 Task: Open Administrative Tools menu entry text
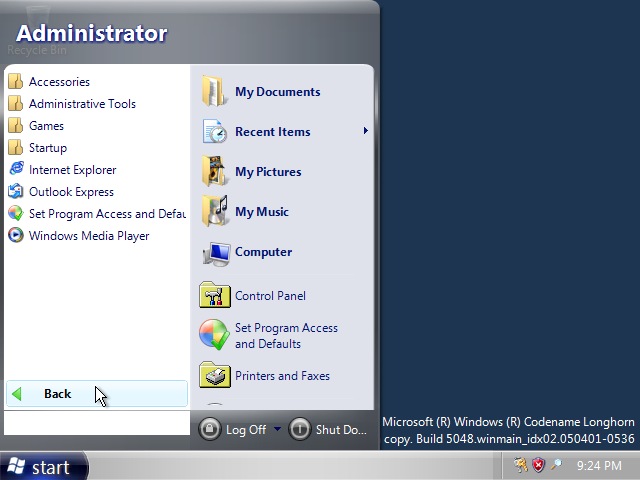tap(82, 104)
